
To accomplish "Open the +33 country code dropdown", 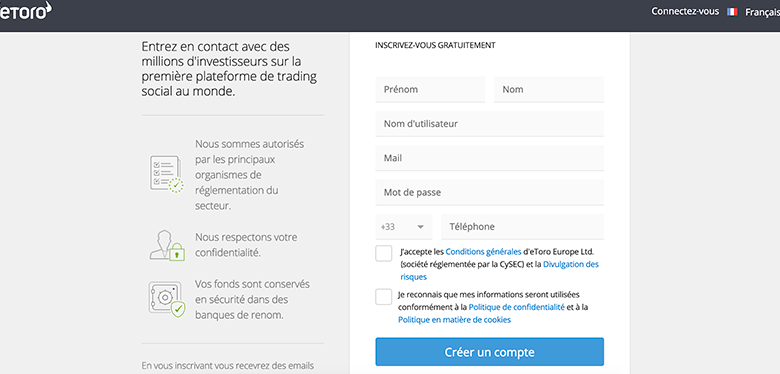I will tap(404, 227).
